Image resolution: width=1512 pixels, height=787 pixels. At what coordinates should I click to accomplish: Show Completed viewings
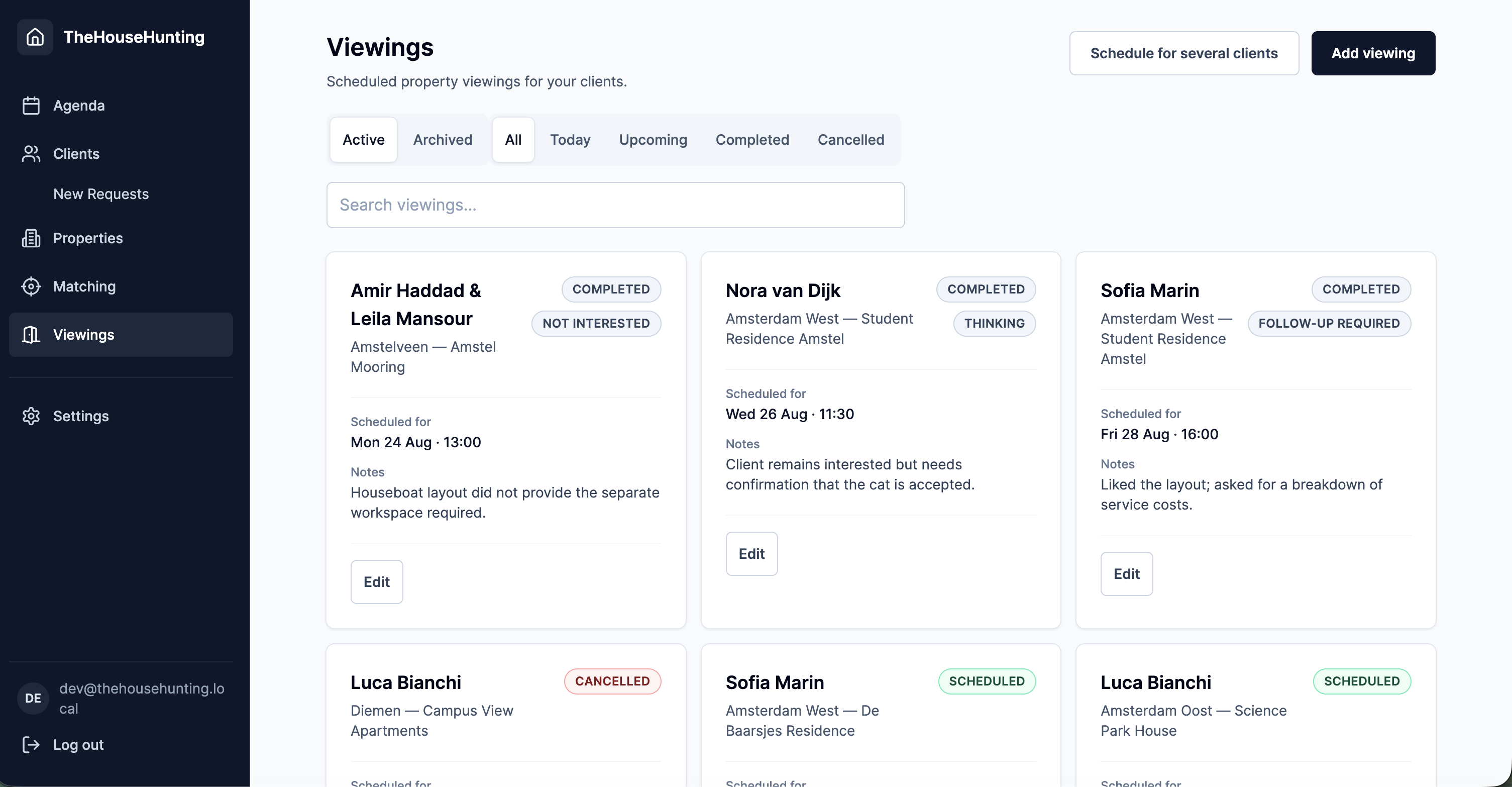(752, 140)
